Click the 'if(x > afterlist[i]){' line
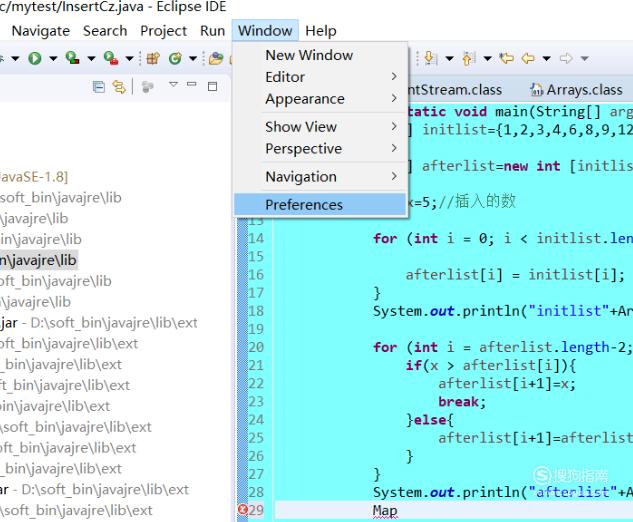 490,365
